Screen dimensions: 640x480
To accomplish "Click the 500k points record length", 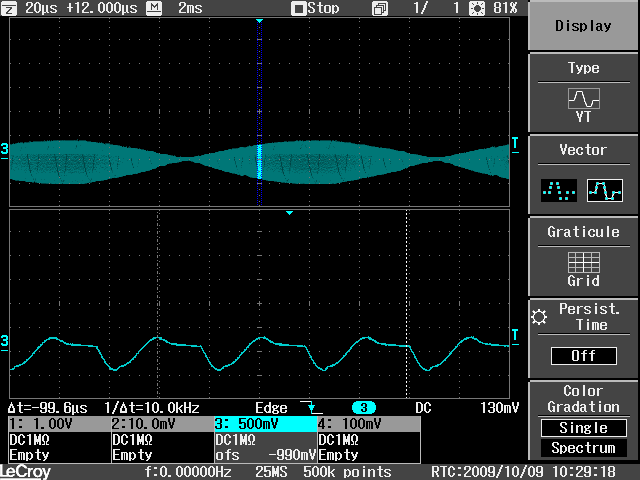I will tap(347, 472).
